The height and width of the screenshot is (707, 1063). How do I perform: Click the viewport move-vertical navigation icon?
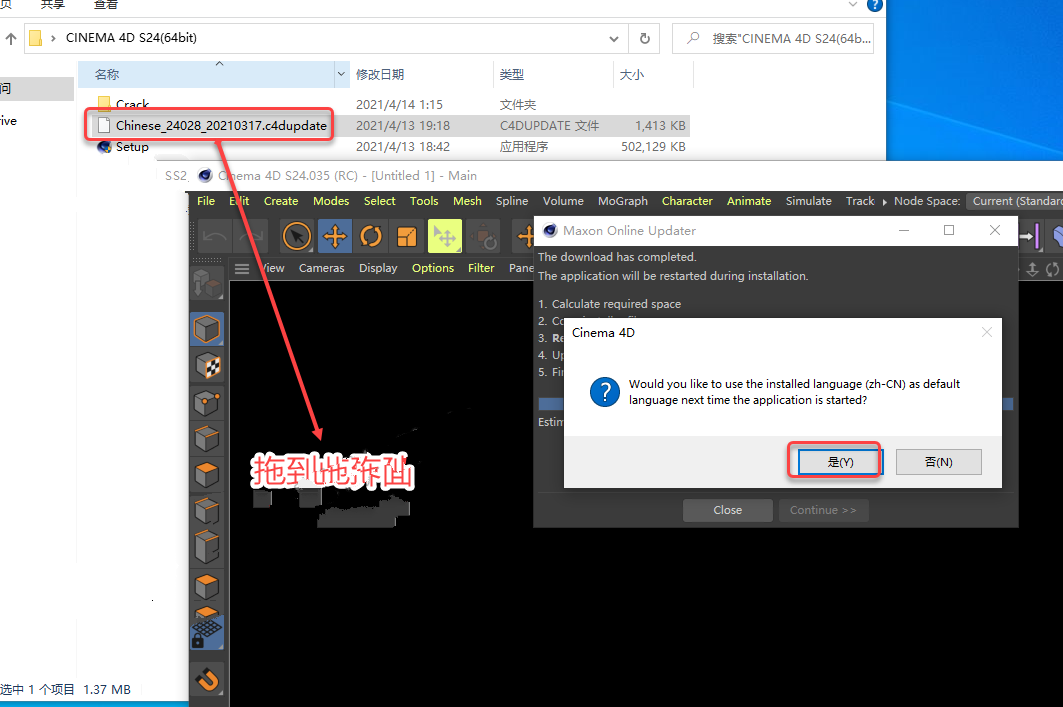pyautogui.click(x=1032, y=270)
